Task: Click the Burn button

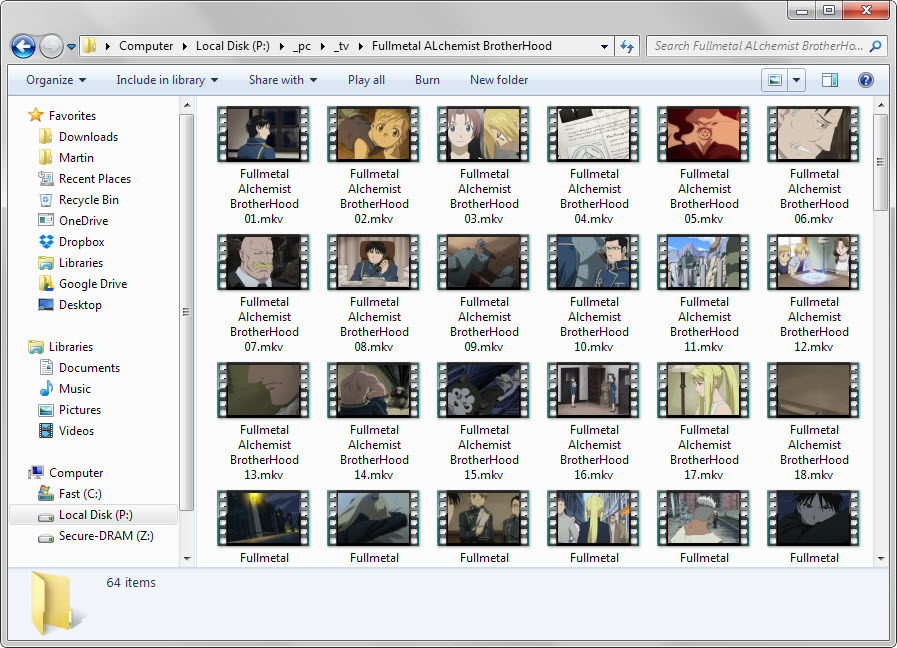Action: point(427,80)
